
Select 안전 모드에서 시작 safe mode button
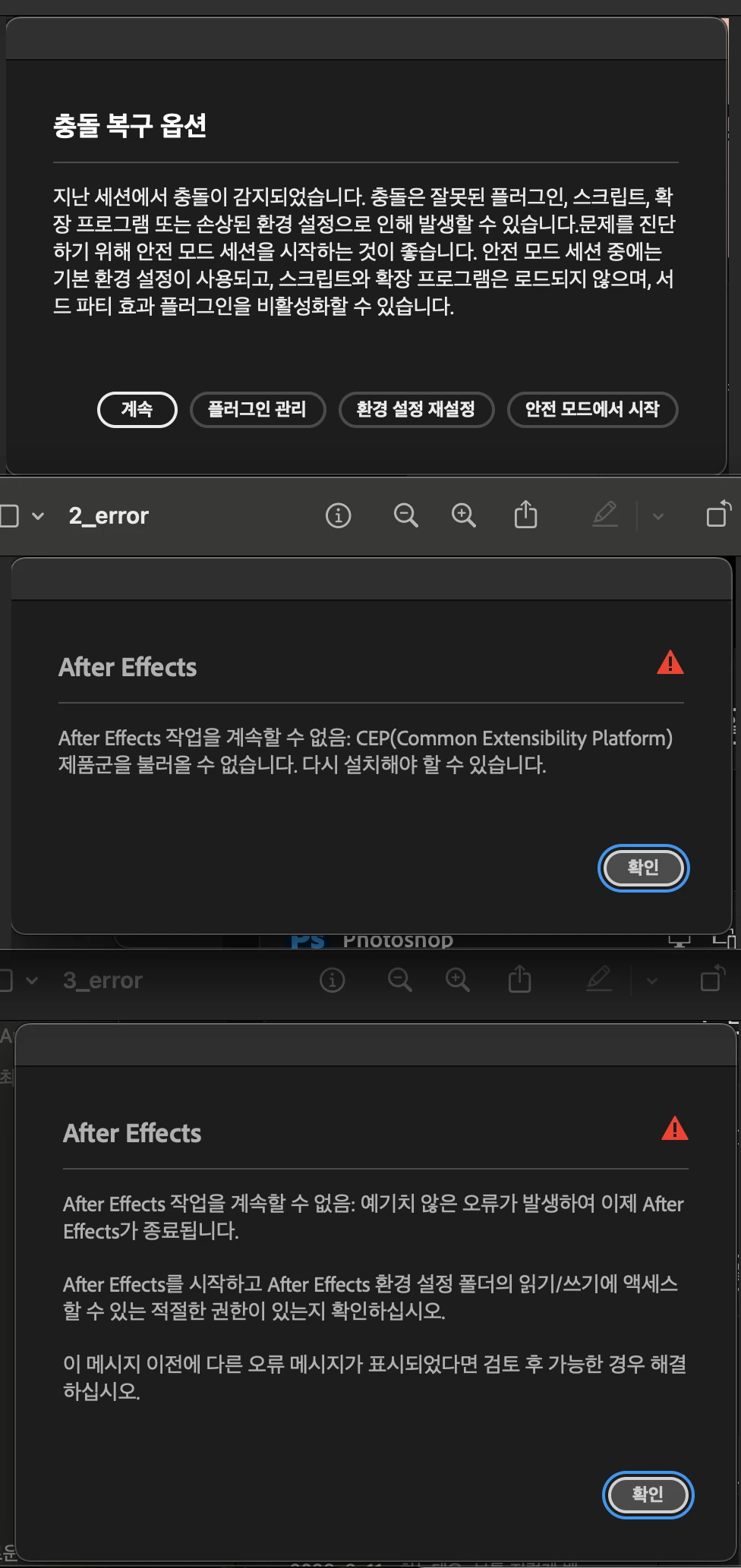click(x=592, y=410)
